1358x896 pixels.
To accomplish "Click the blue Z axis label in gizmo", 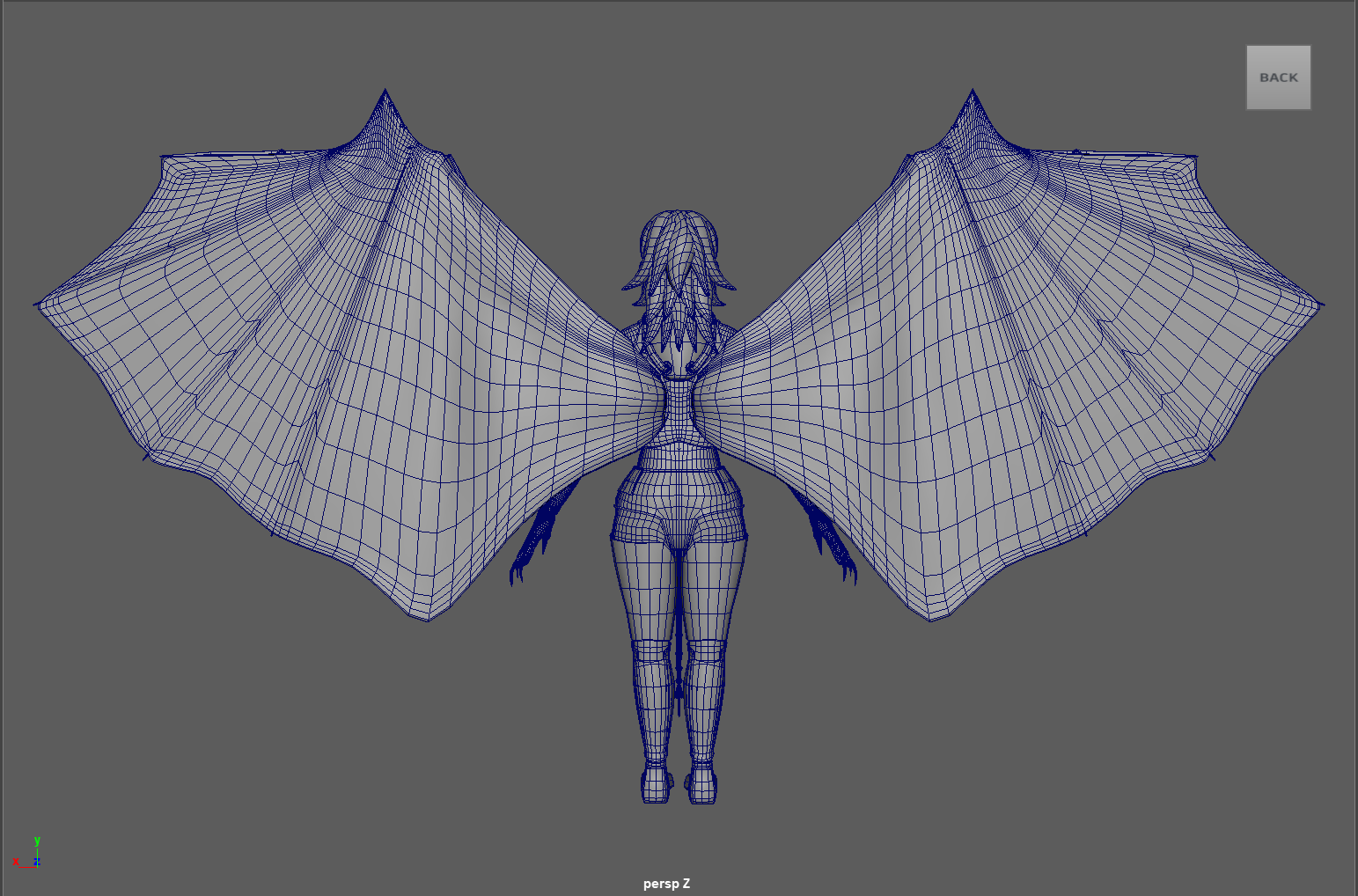I will pos(37,862).
